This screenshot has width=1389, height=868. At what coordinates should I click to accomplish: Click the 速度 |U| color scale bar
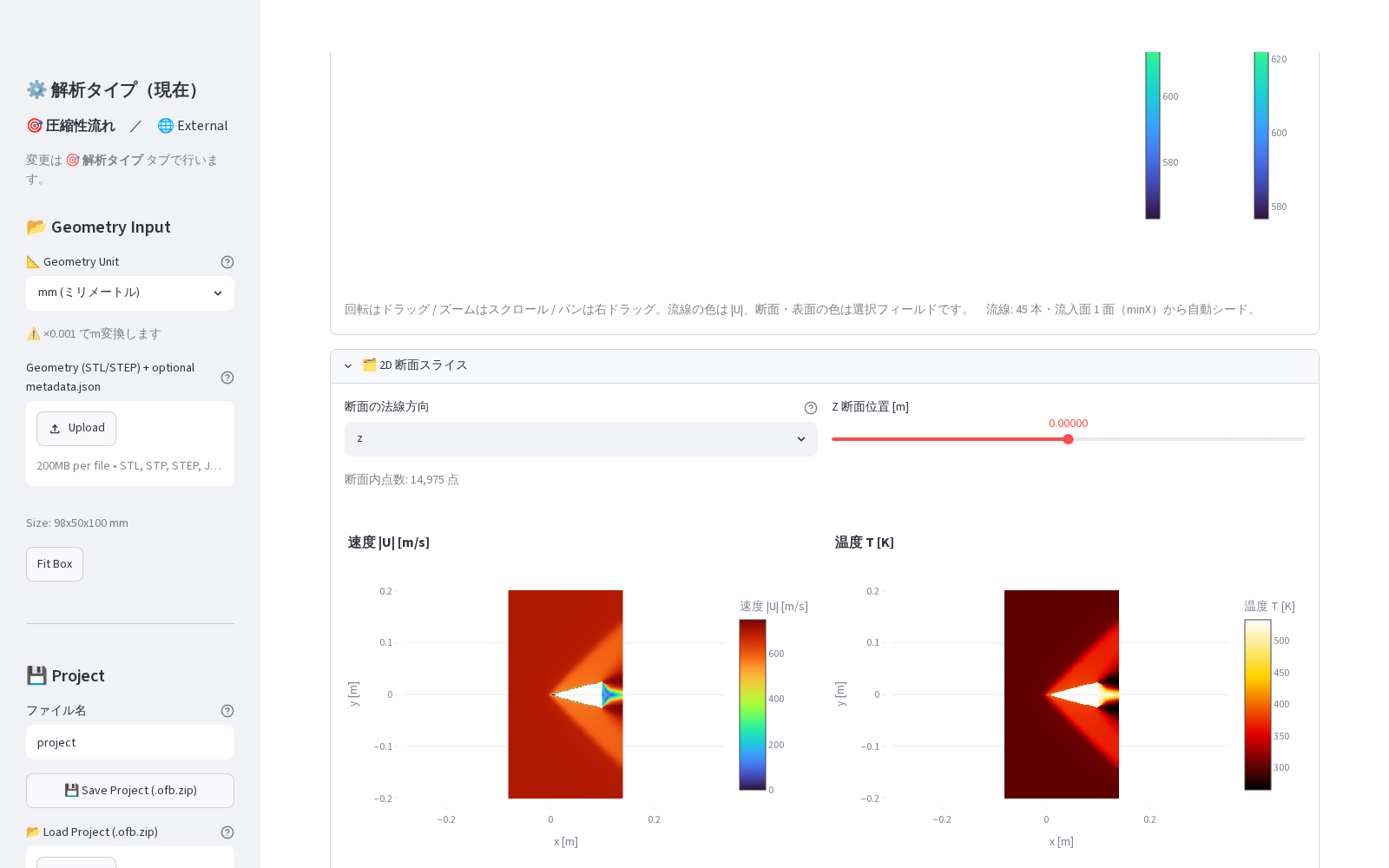pos(753,705)
